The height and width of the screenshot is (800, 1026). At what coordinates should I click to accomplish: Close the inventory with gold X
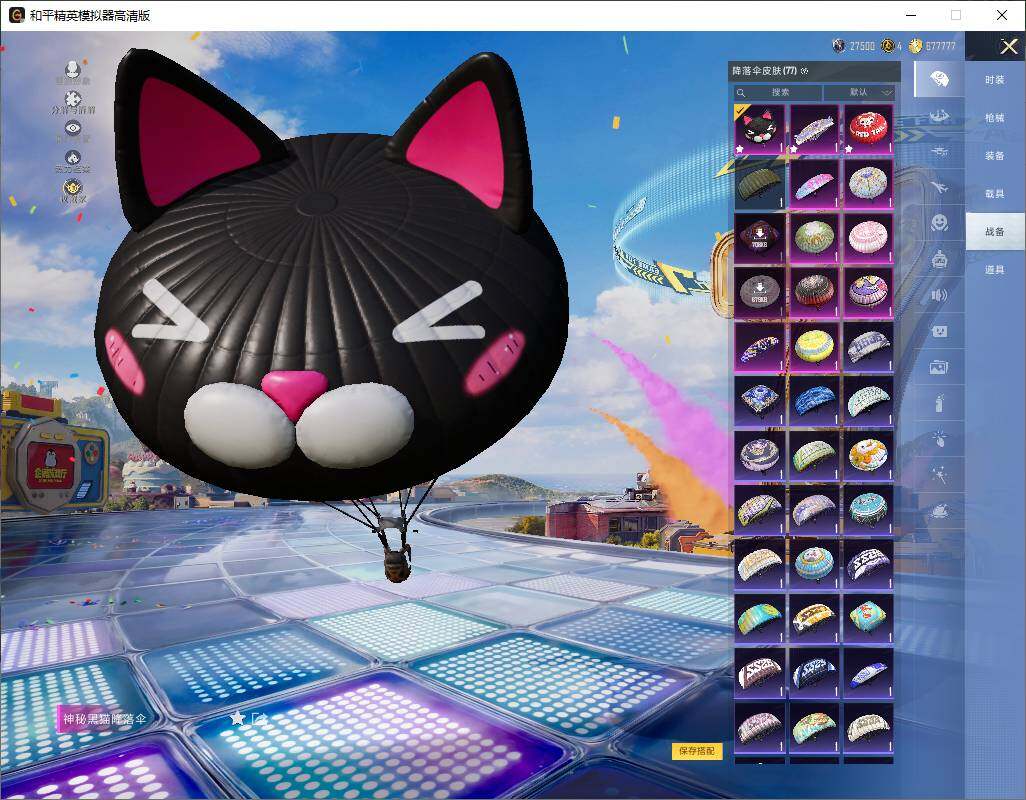pos(1008,46)
